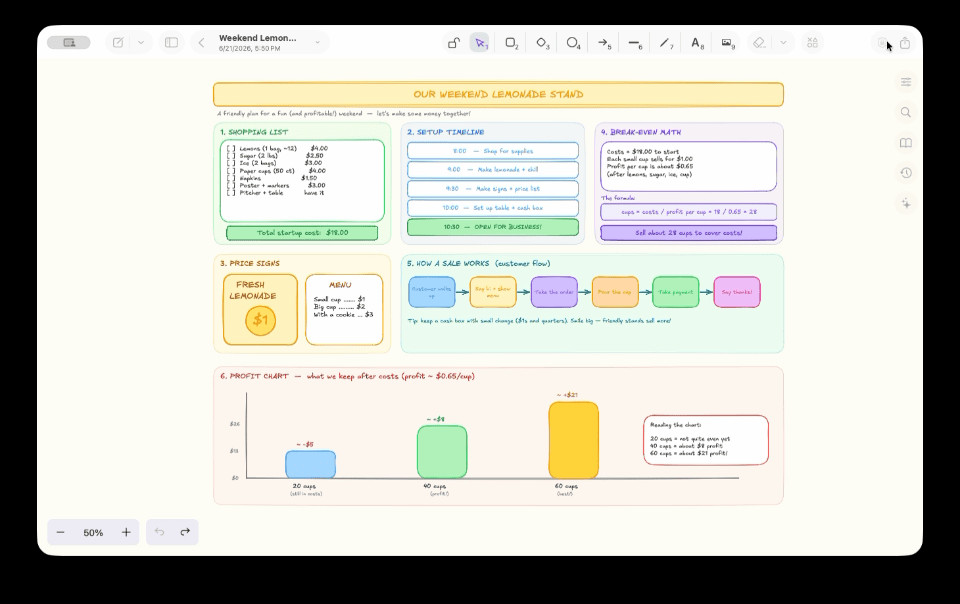This screenshot has width=960, height=604.
Task: Click 'Sell about 28 cups to cover costs!' box
Action: tap(689, 233)
